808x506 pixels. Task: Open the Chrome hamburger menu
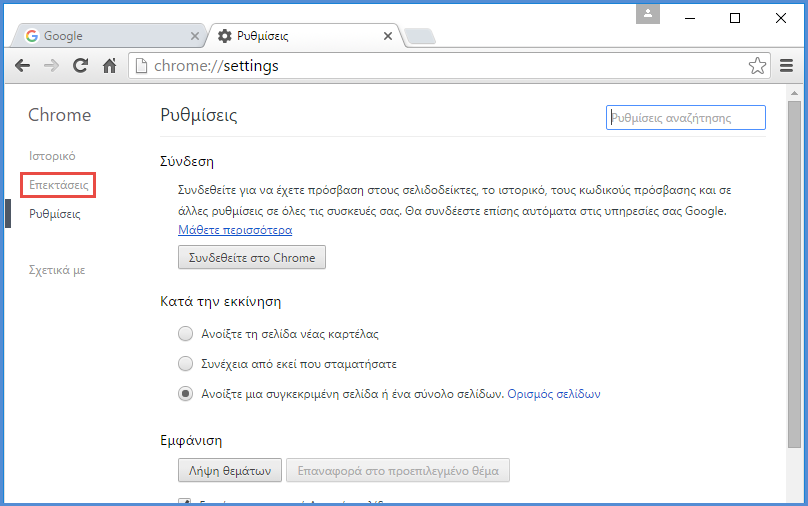point(786,65)
